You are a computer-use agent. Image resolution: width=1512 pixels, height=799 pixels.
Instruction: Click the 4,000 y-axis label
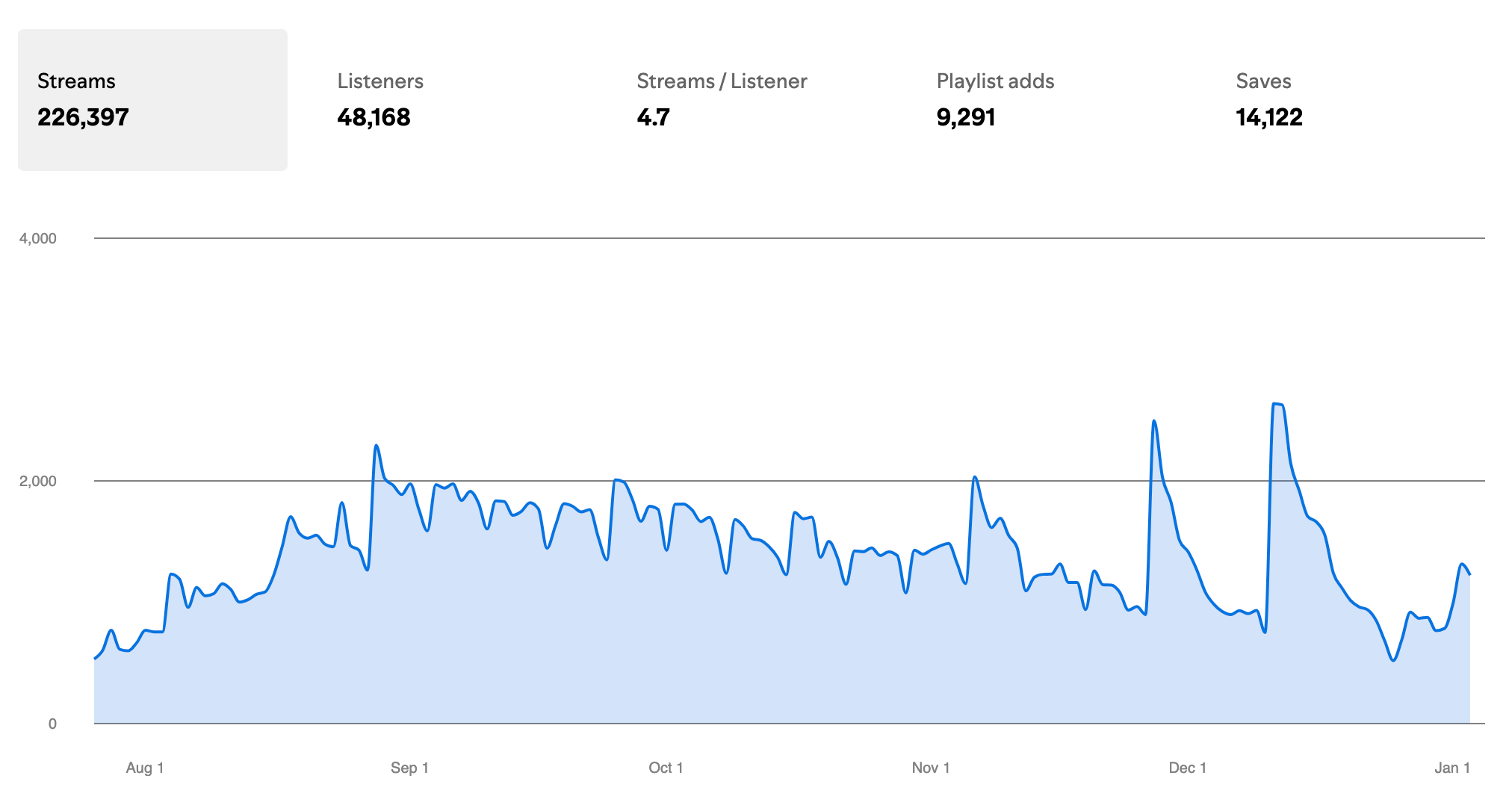(x=38, y=238)
